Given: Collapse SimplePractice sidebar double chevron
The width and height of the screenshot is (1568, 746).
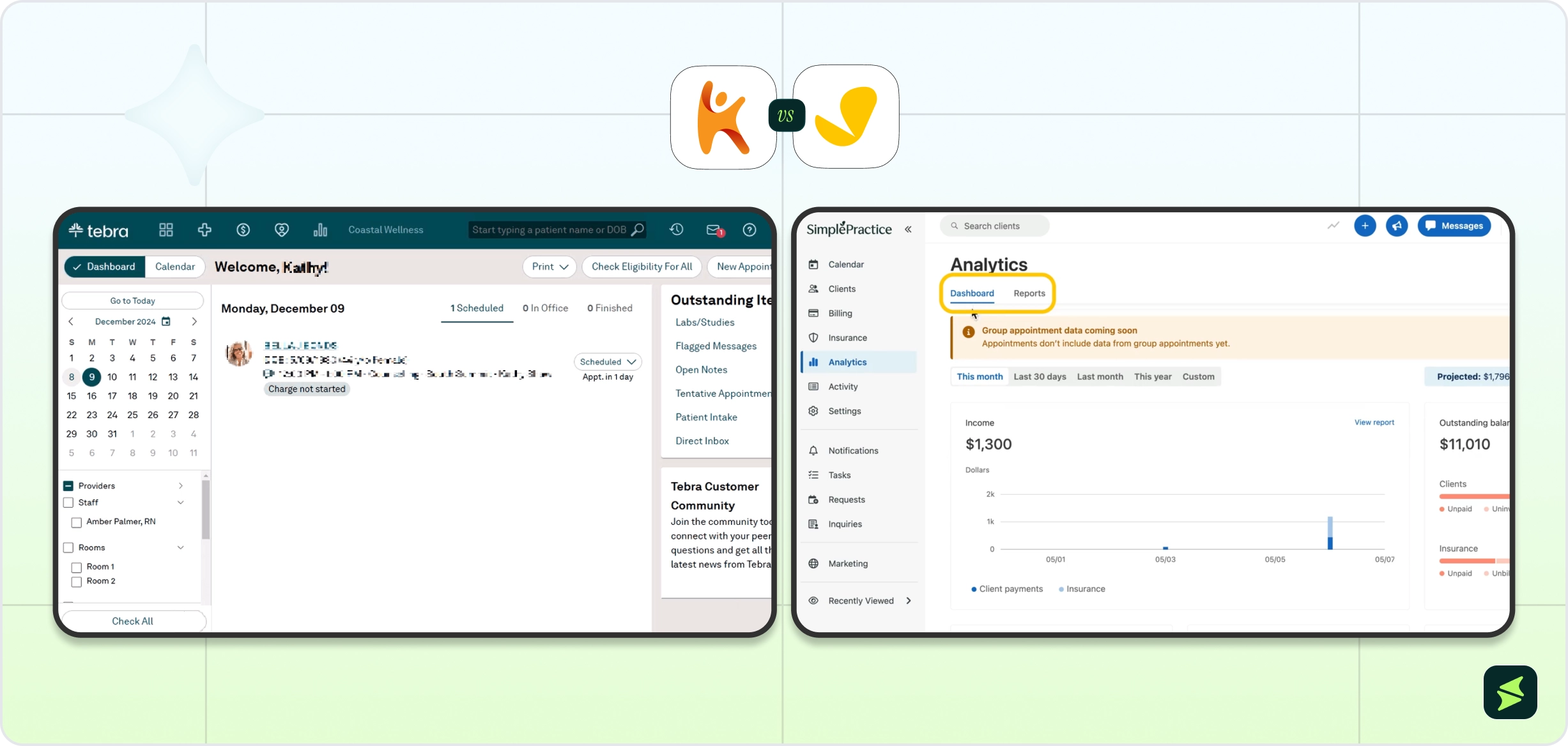Looking at the screenshot, I should tap(908, 229).
